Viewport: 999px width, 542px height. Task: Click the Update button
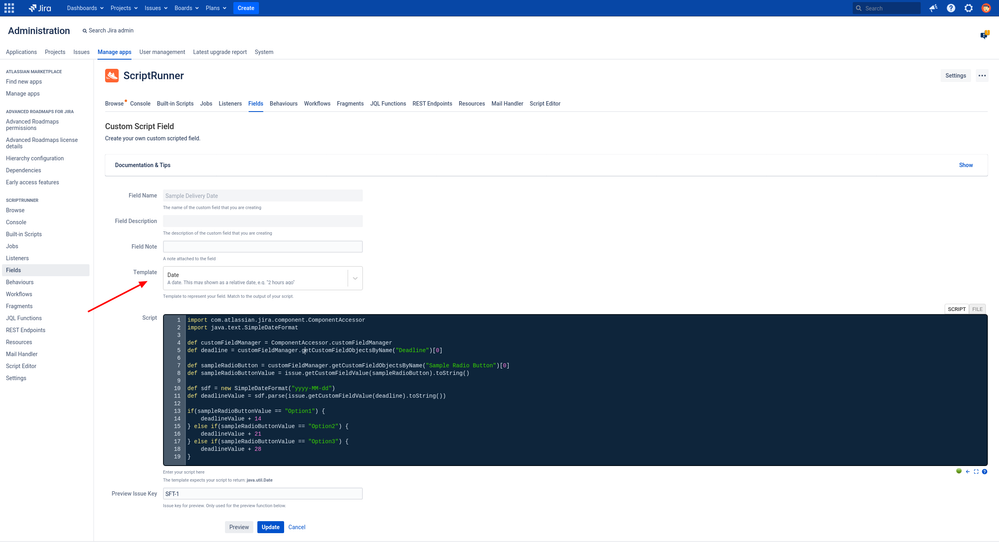[270, 527]
